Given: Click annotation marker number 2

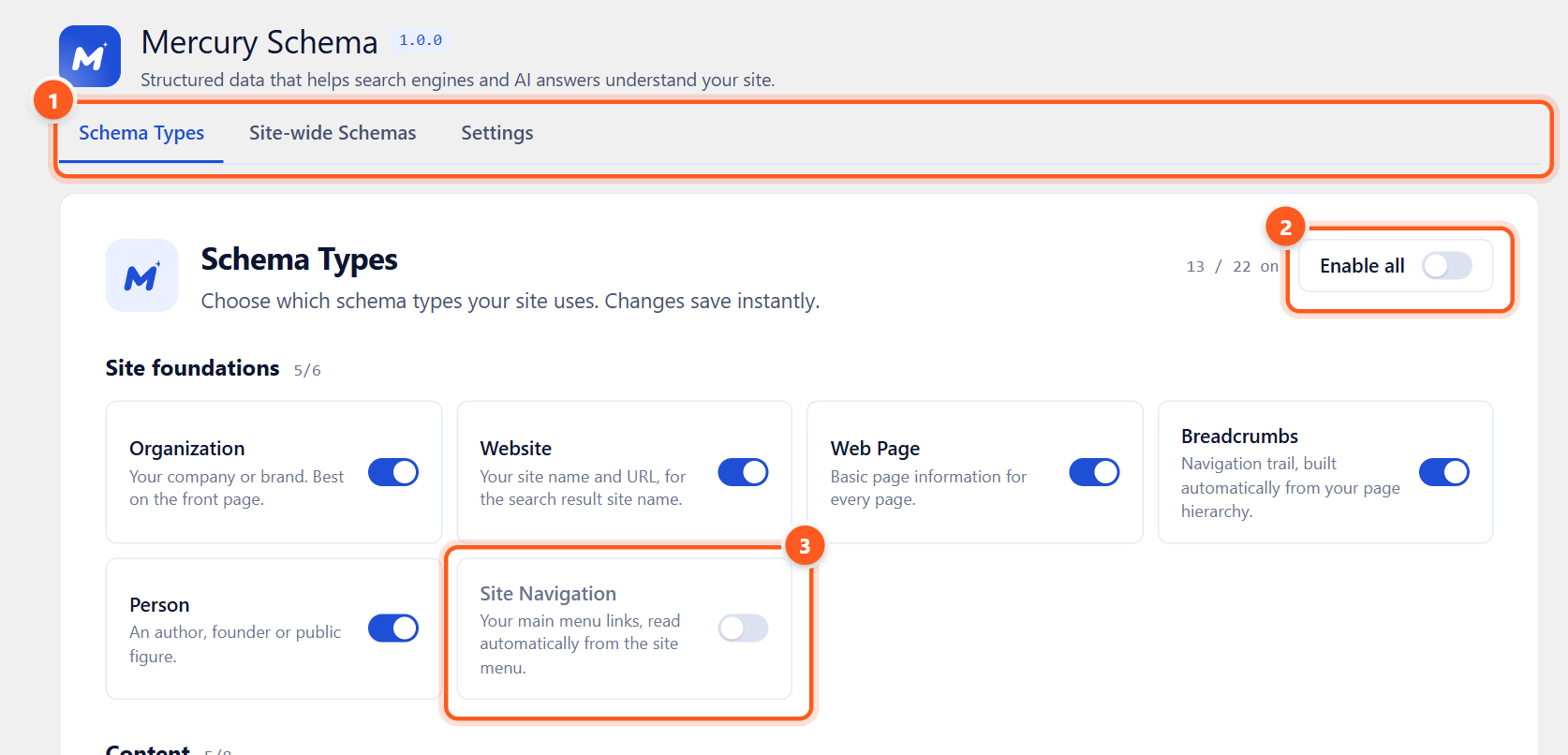Looking at the screenshot, I should (x=1285, y=227).
